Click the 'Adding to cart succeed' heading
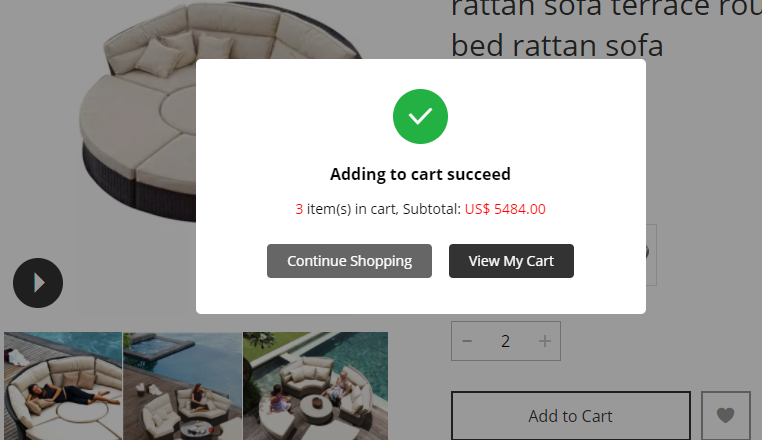The image size is (762, 440). [x=420, y=174]
